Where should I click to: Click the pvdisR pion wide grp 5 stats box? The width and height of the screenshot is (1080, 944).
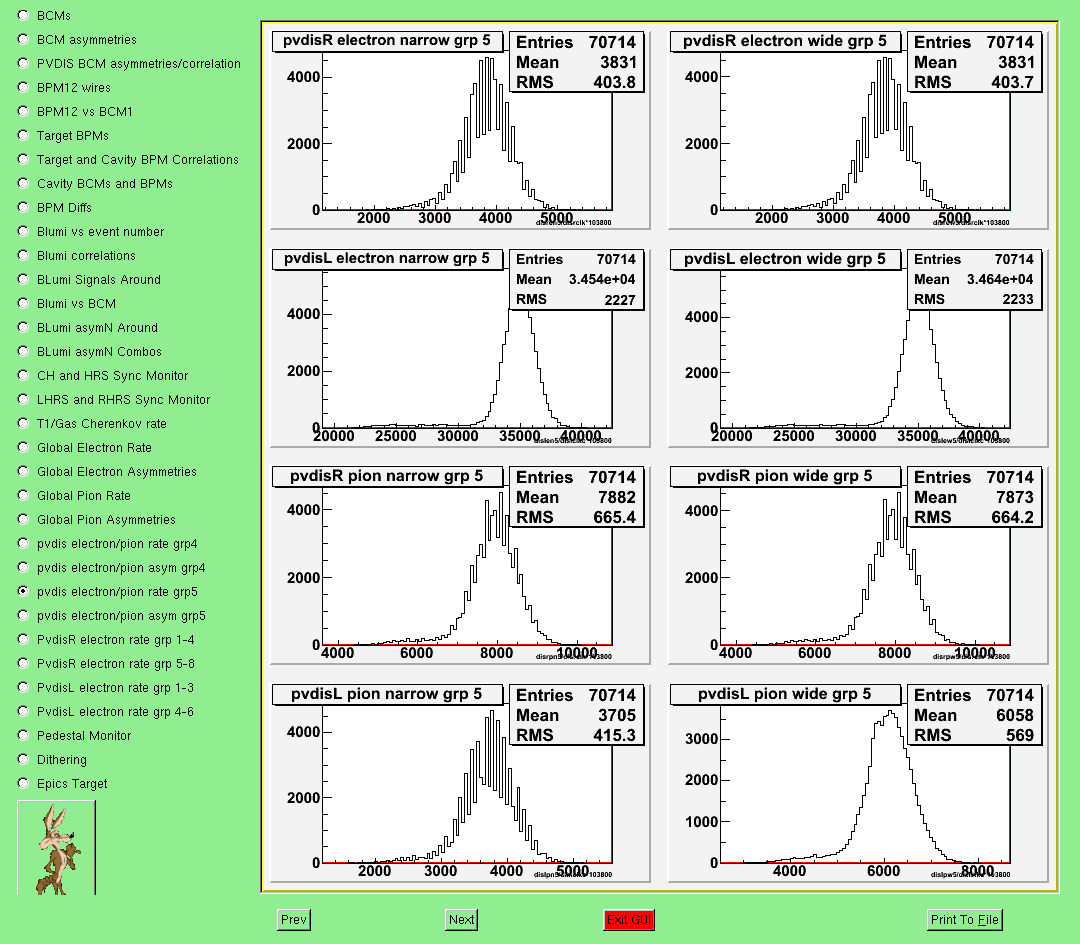[974, 497]
